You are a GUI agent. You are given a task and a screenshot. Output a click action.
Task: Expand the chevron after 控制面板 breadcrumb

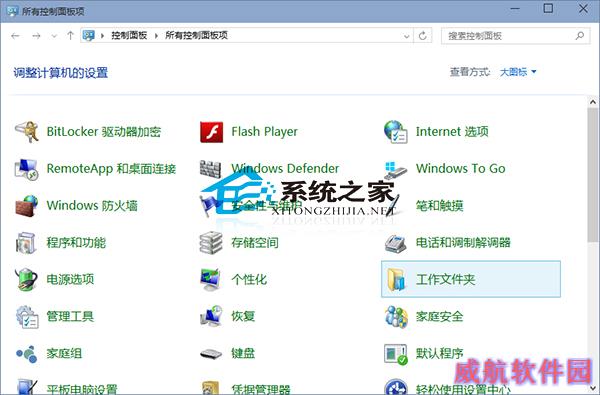(156, 36)
